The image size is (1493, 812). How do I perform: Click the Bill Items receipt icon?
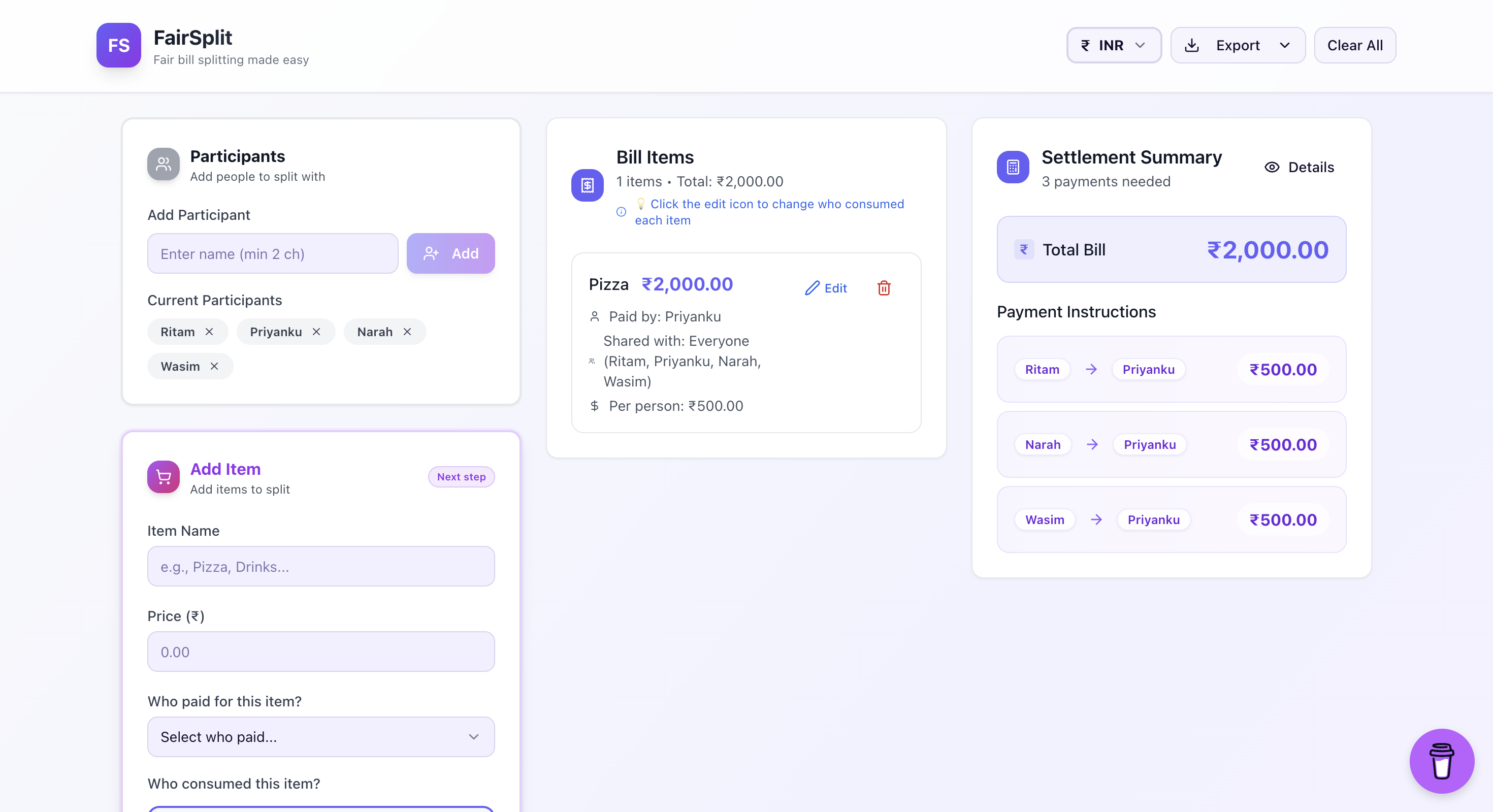(587, 185)
